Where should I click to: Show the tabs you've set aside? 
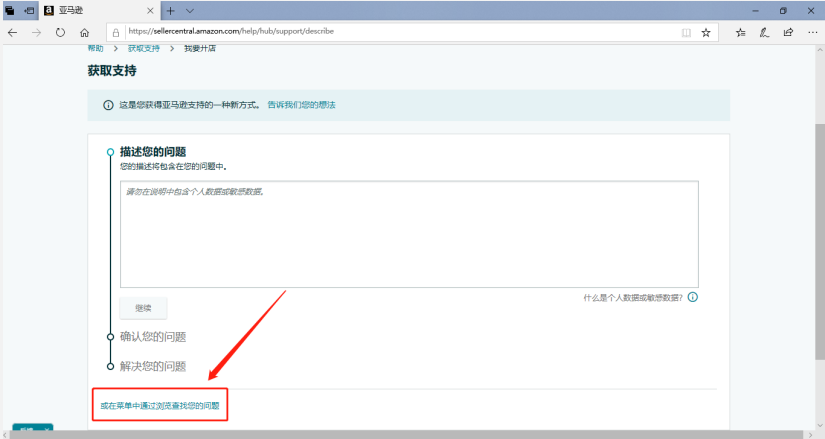[x=9, y=11]
